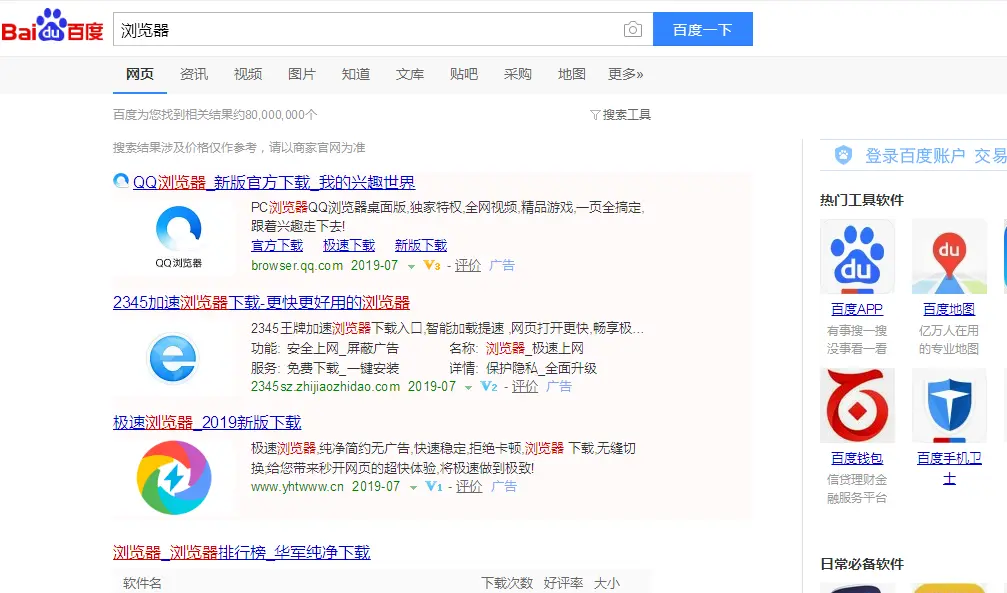The height and width of the screenshot is (593, 1007).
Task: Switch to the 贴吧 tab
Action: pyautogui.click(x=463, y=74)
